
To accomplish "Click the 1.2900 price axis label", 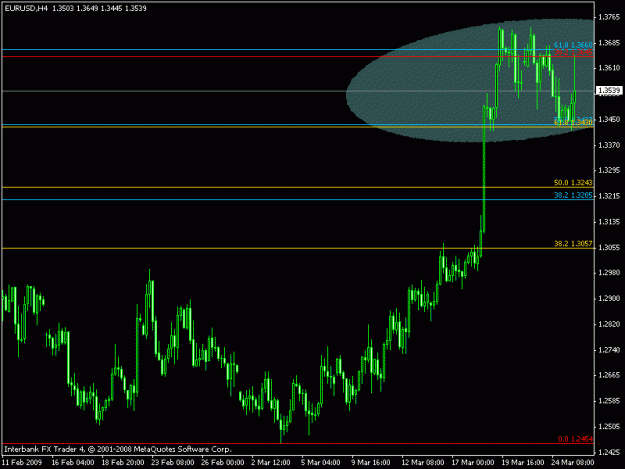I will [609, 298].
